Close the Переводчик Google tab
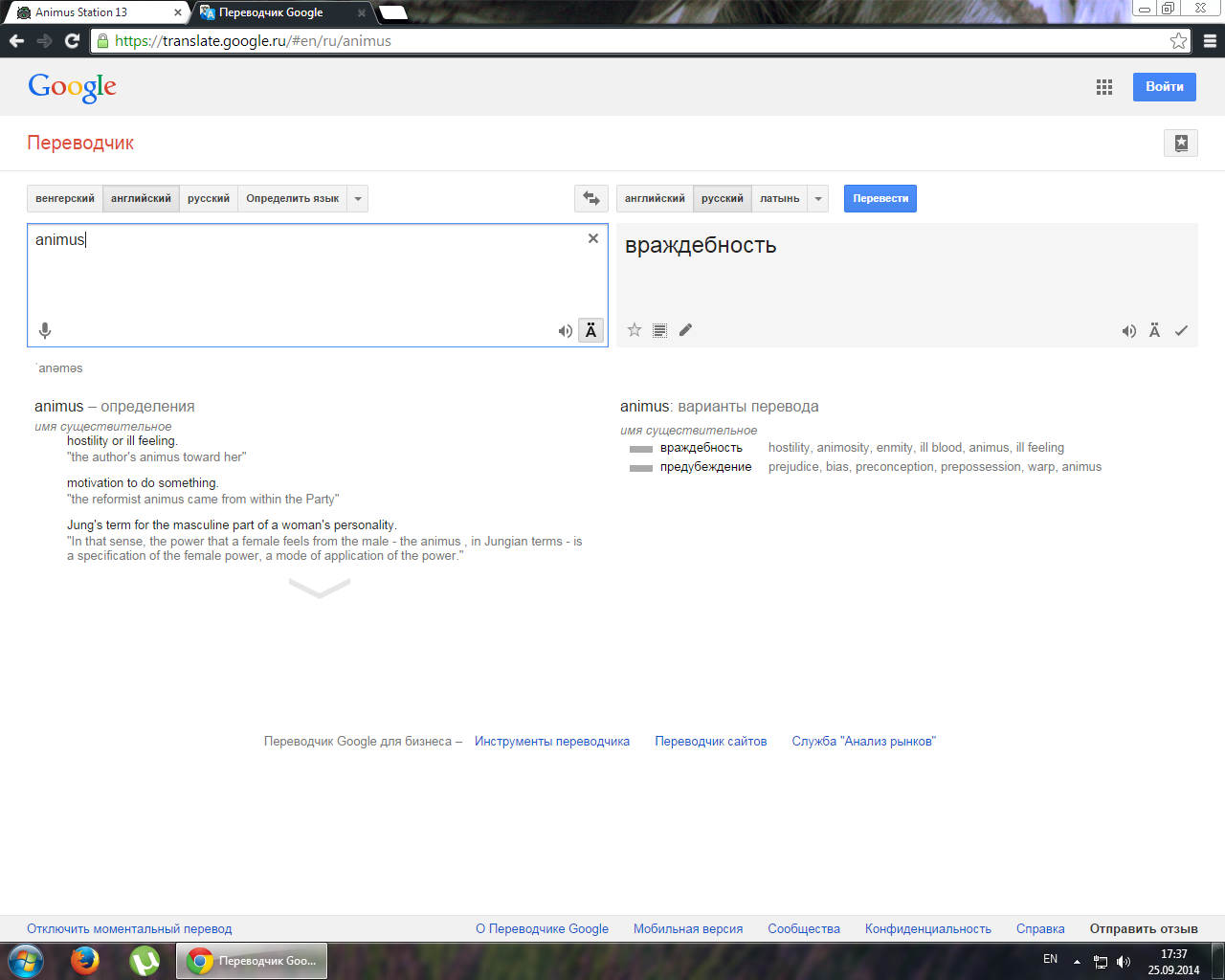The image size is (1225, 980). point(362,12)
